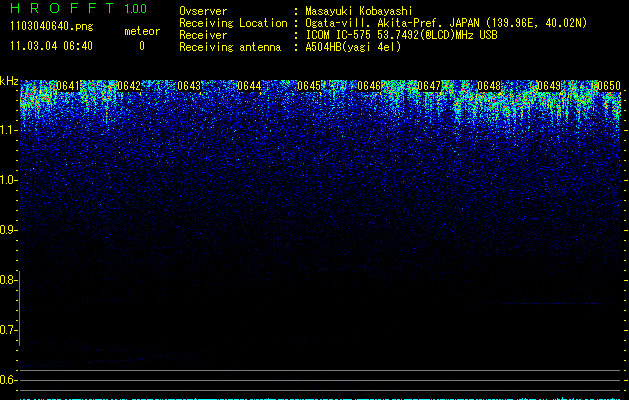Click the 0644 time marker

(x=249, y=86)
